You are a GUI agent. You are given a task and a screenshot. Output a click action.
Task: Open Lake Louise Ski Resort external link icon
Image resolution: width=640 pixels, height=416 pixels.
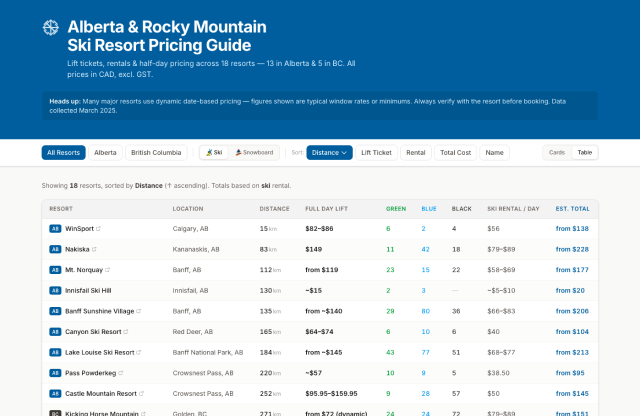point(139,352)
